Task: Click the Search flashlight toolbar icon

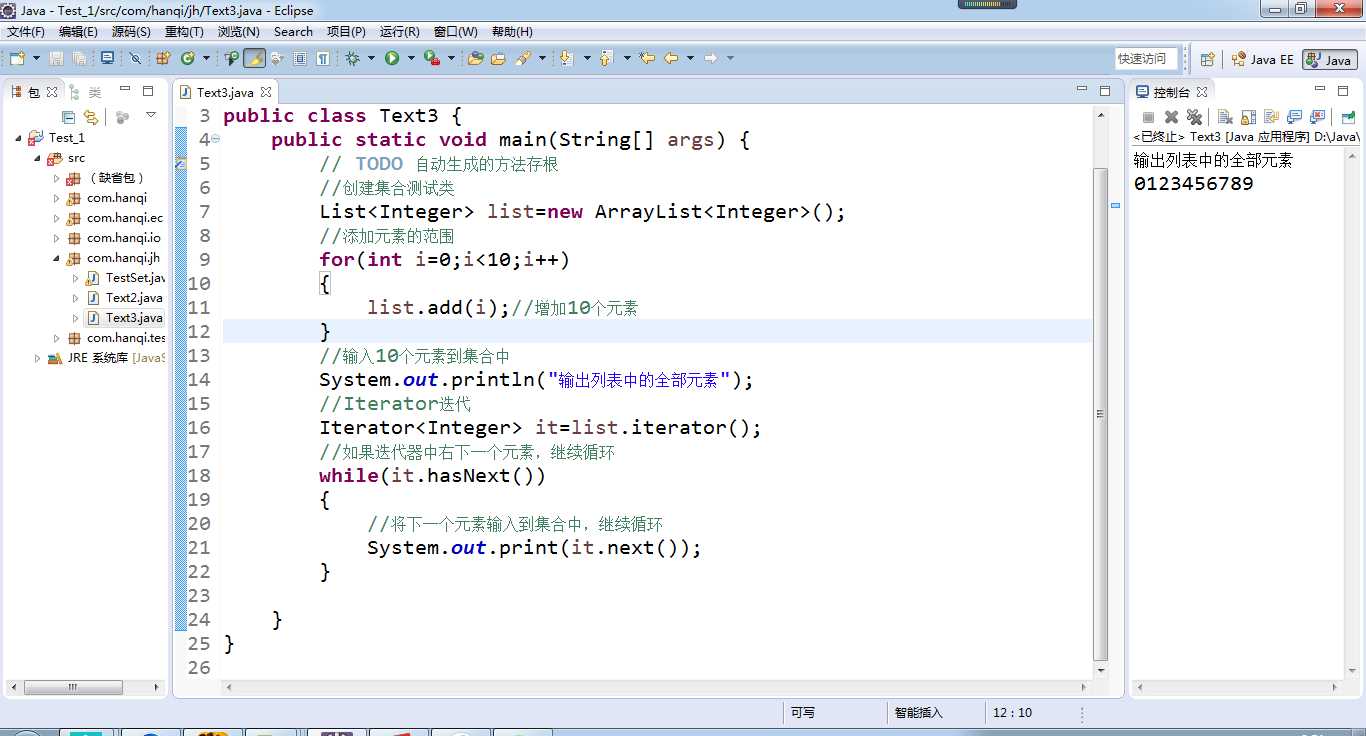Action: [523, 59]
